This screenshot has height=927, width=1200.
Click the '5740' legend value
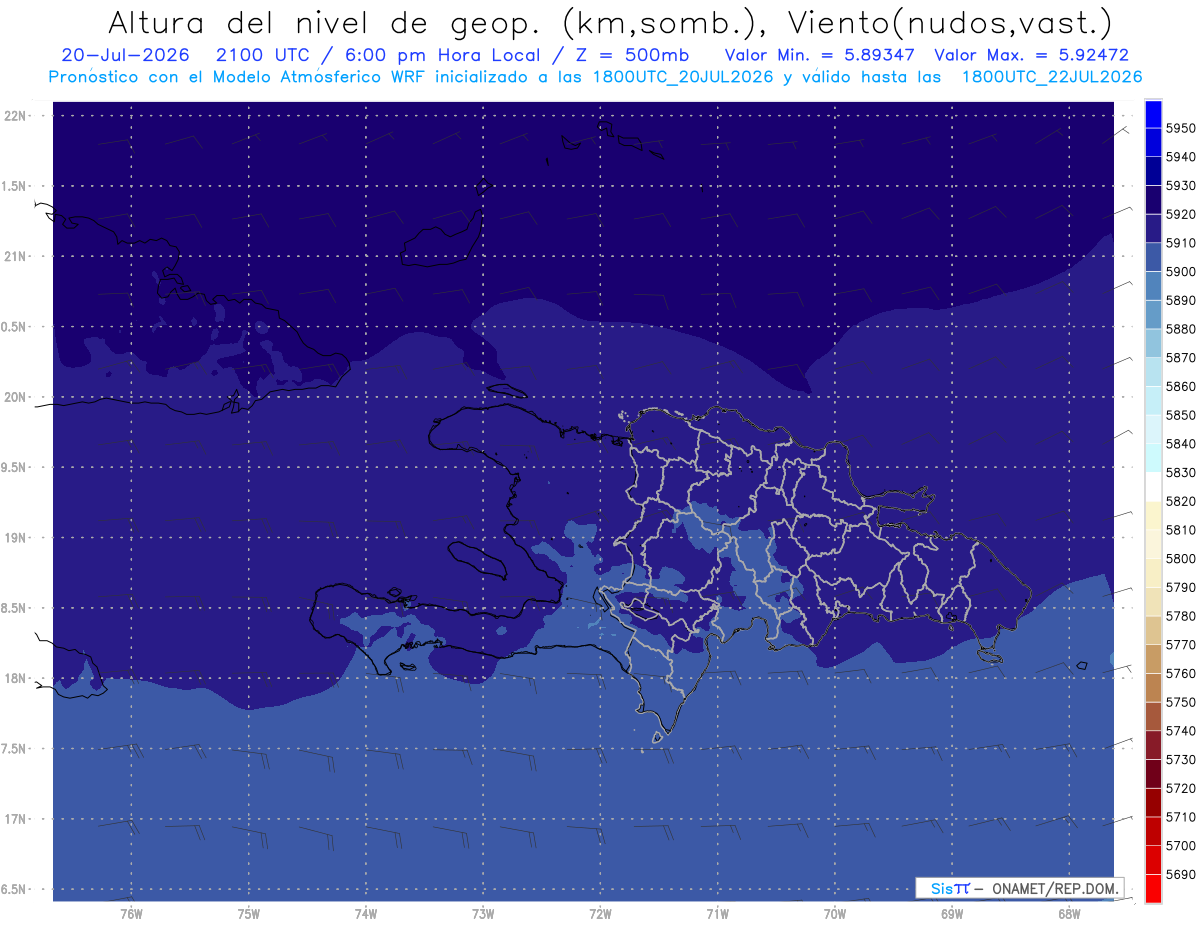pyautogui.click(x=1181, y=731)
